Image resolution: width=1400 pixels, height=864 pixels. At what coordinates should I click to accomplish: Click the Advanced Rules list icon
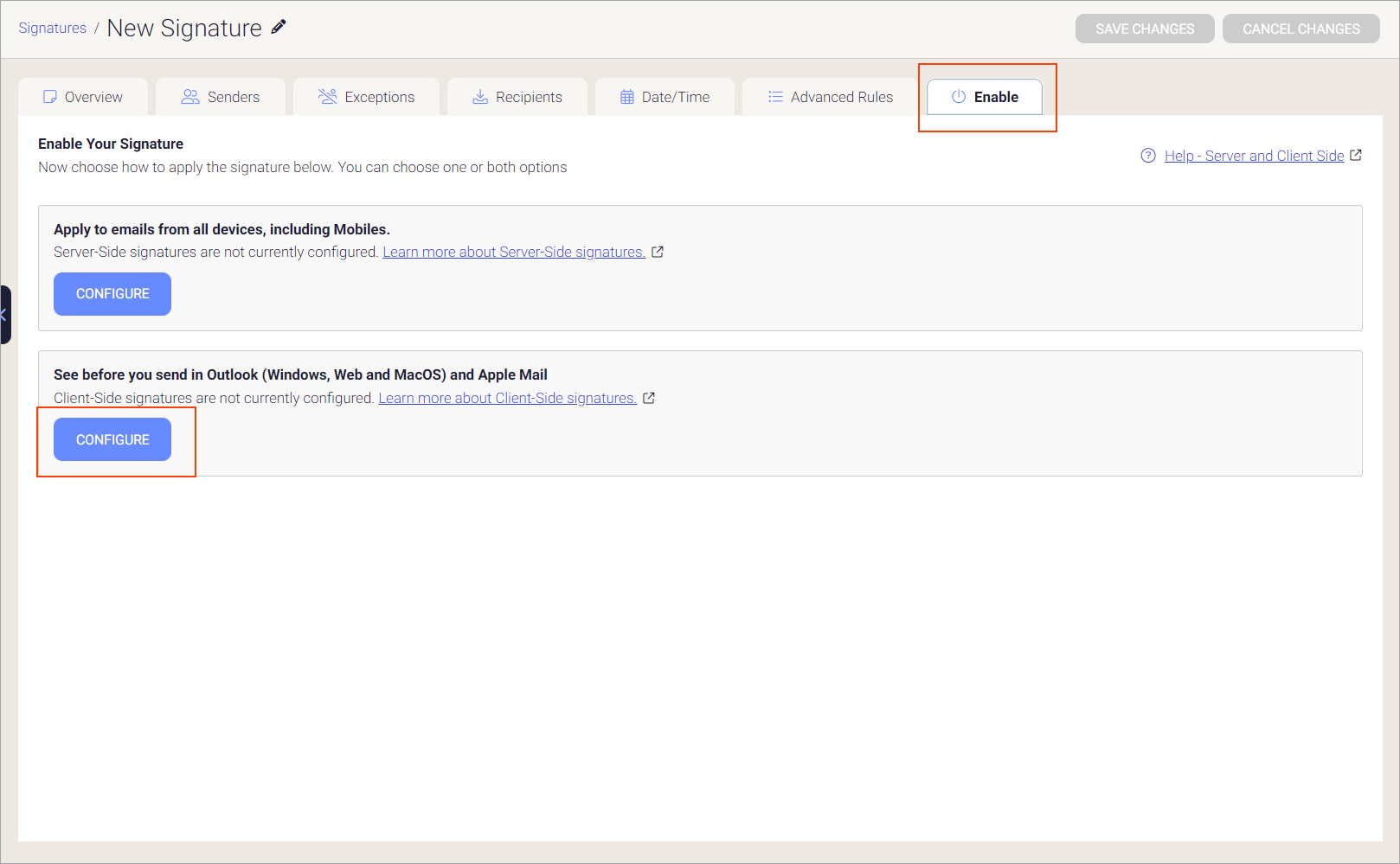click(x=774, y=96)
